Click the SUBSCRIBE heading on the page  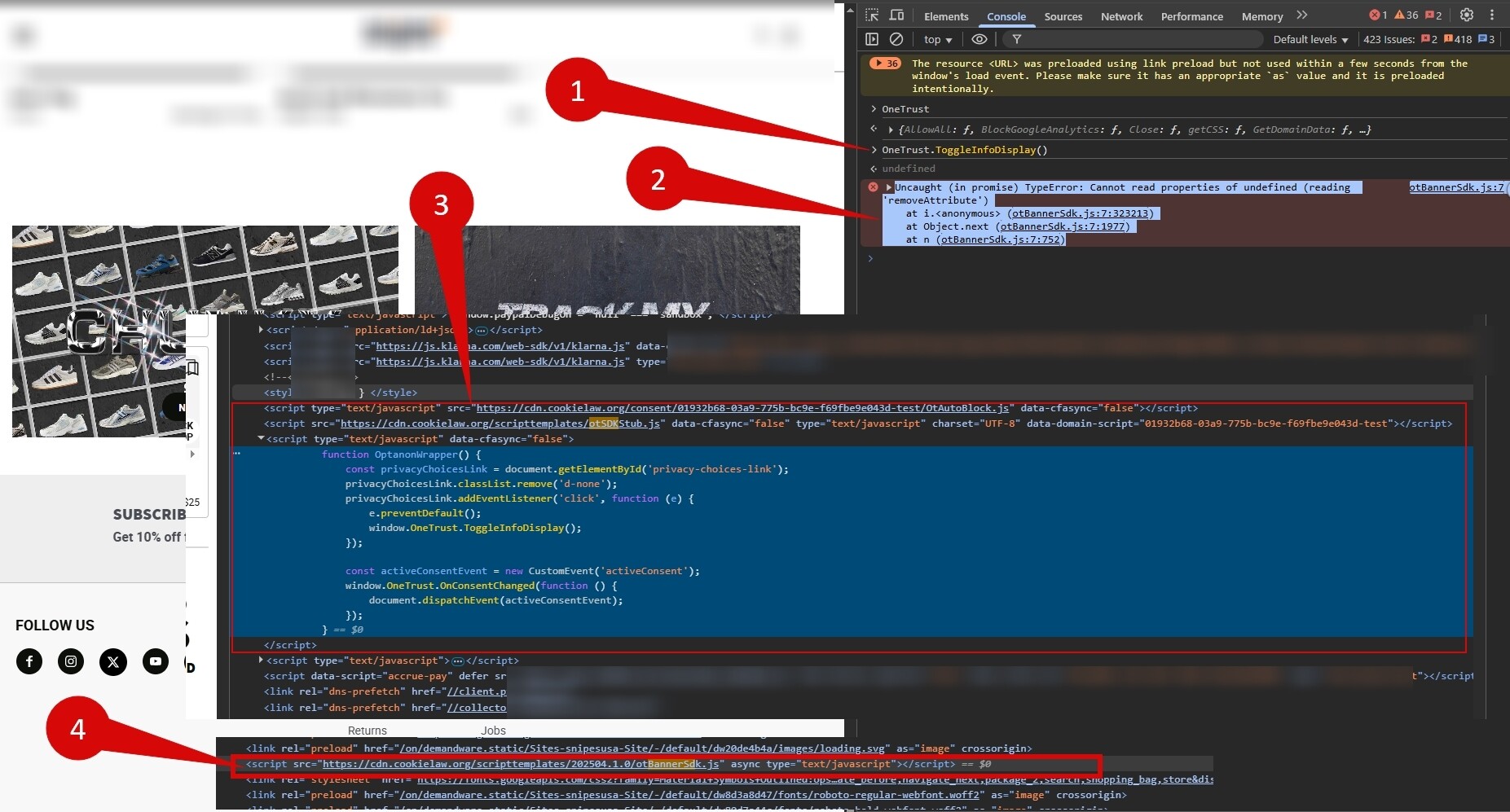149,515
